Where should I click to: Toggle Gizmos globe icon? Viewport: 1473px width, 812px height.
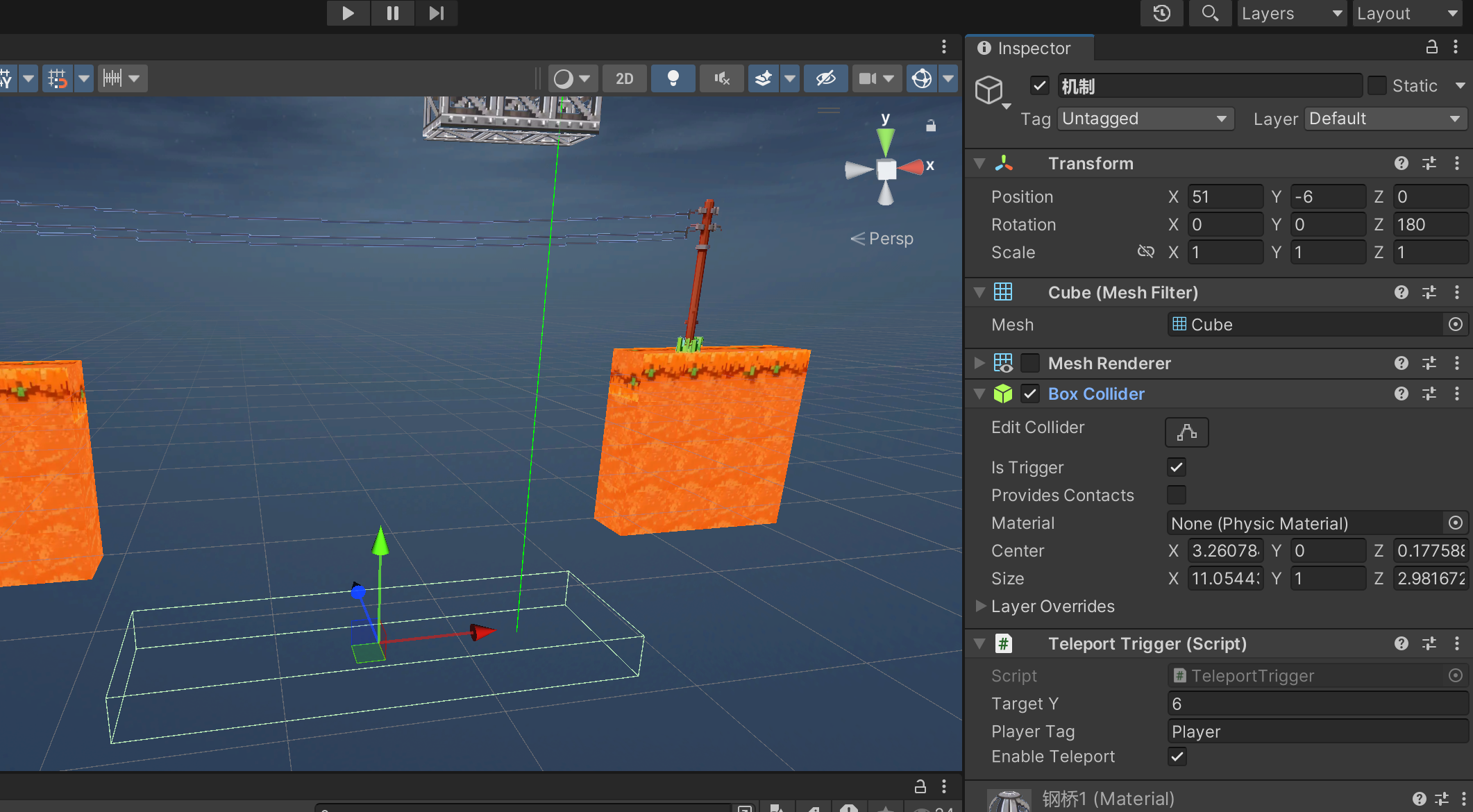click(922, 78)
